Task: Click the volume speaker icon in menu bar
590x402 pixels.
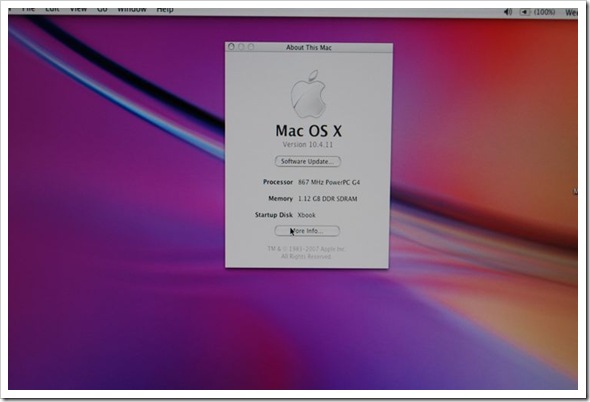Action: coord(508,12)
